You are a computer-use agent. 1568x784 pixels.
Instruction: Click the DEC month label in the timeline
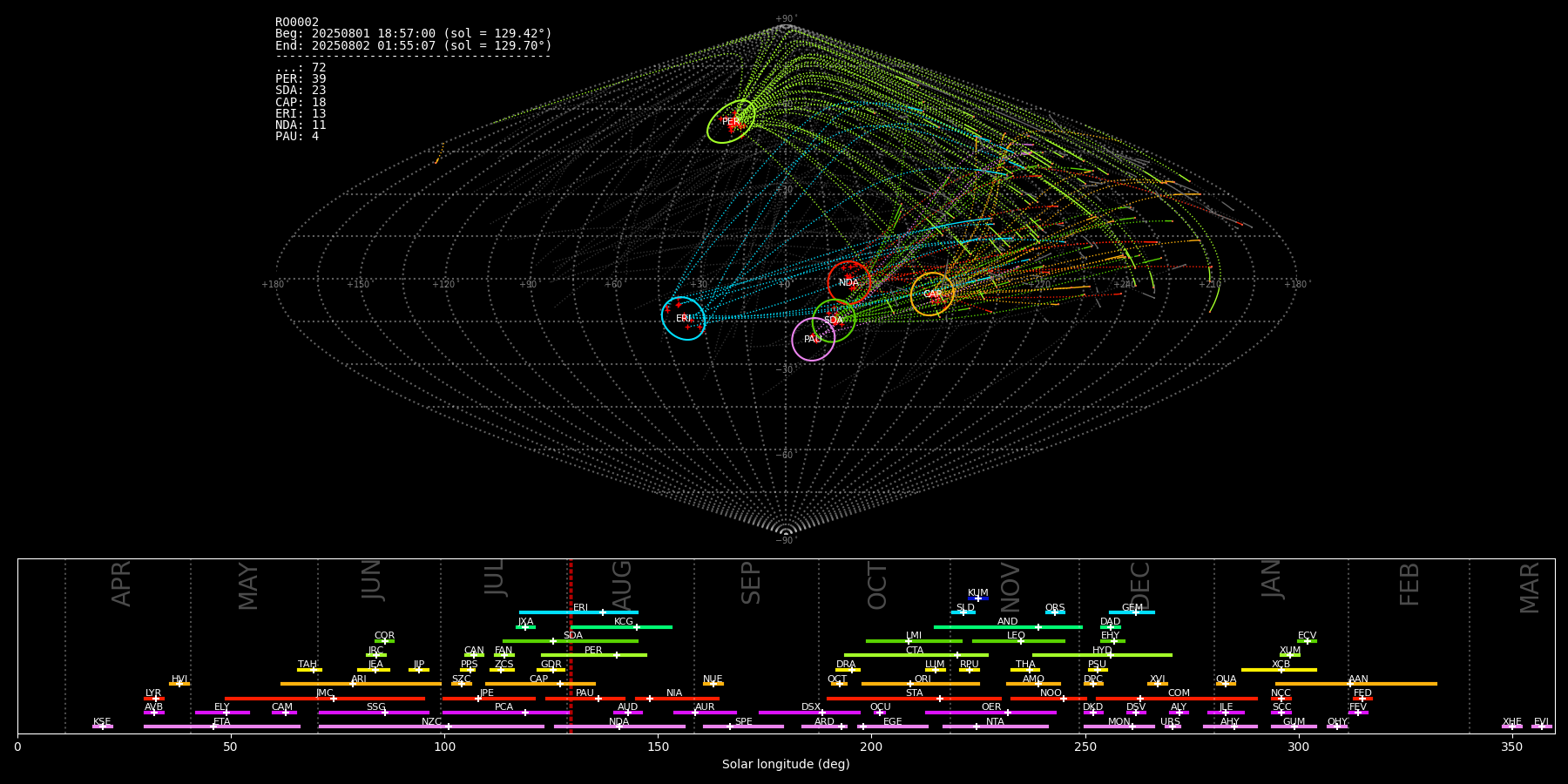coord(1140,585)
